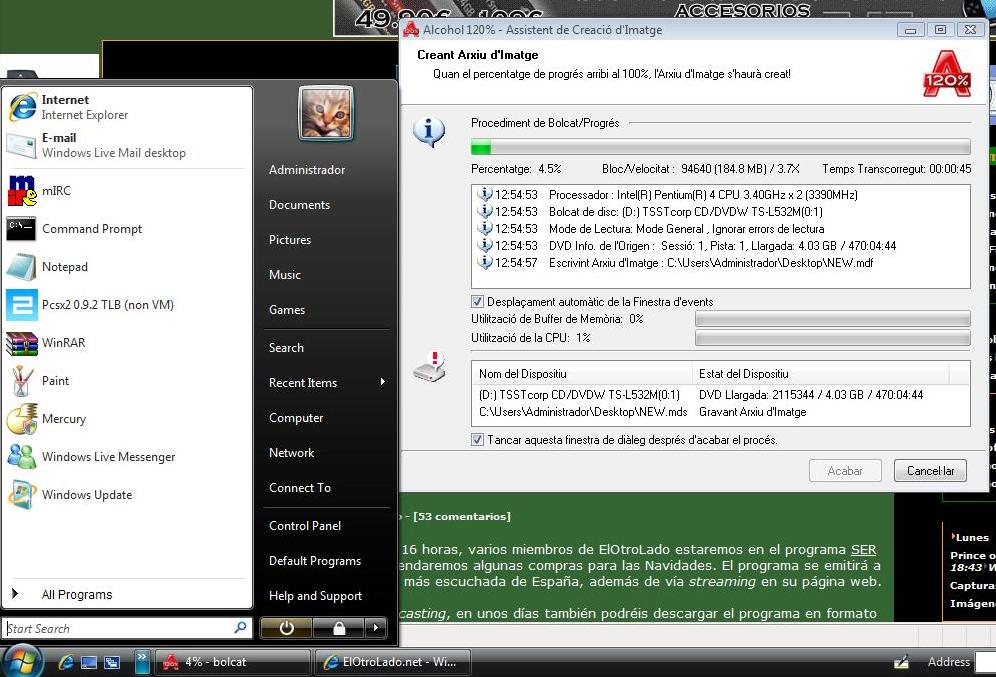Viewport: 996px width, 677px height.
Task: Launch Windows Live Messenger
Action: coord(127,457)
